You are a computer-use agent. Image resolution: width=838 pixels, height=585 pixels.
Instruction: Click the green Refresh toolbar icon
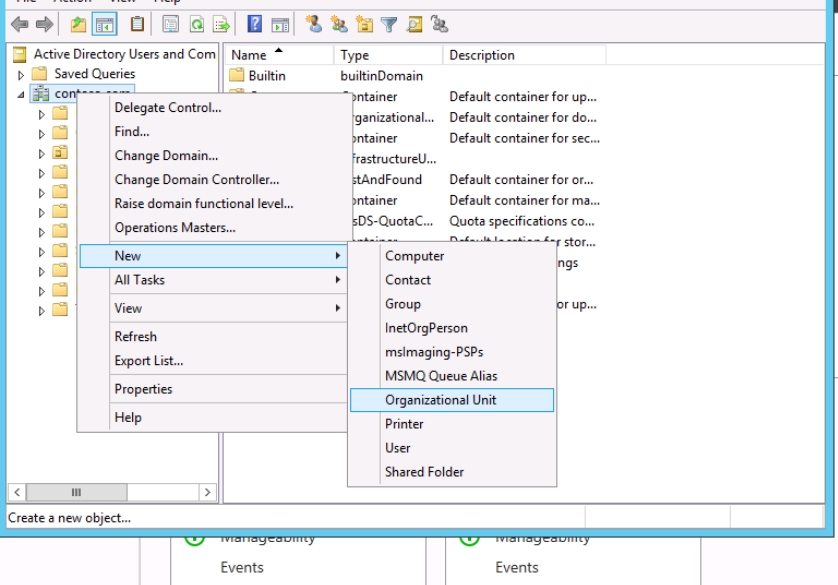pos(197,24)
